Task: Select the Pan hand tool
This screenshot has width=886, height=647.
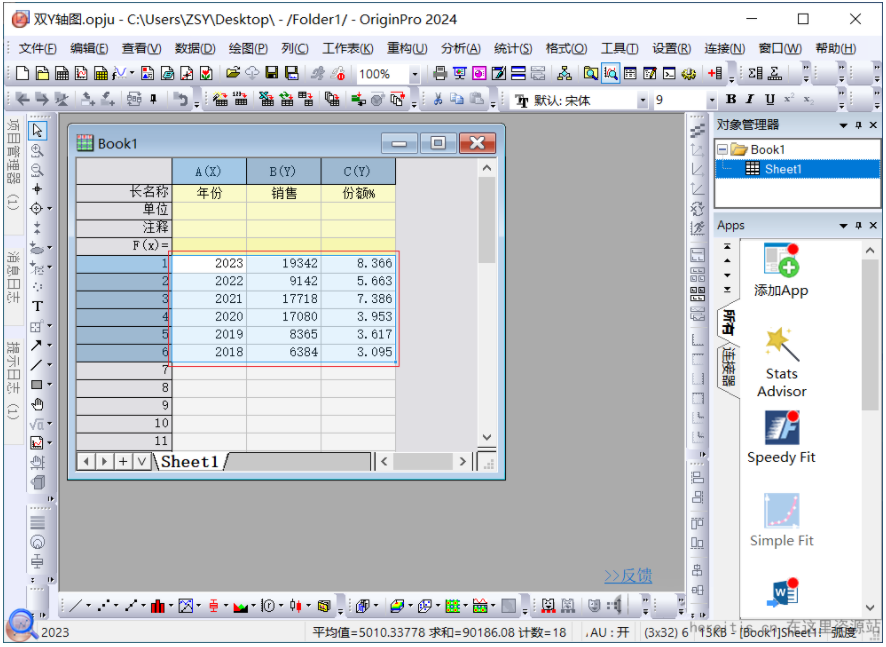Action: pos(37,404)
